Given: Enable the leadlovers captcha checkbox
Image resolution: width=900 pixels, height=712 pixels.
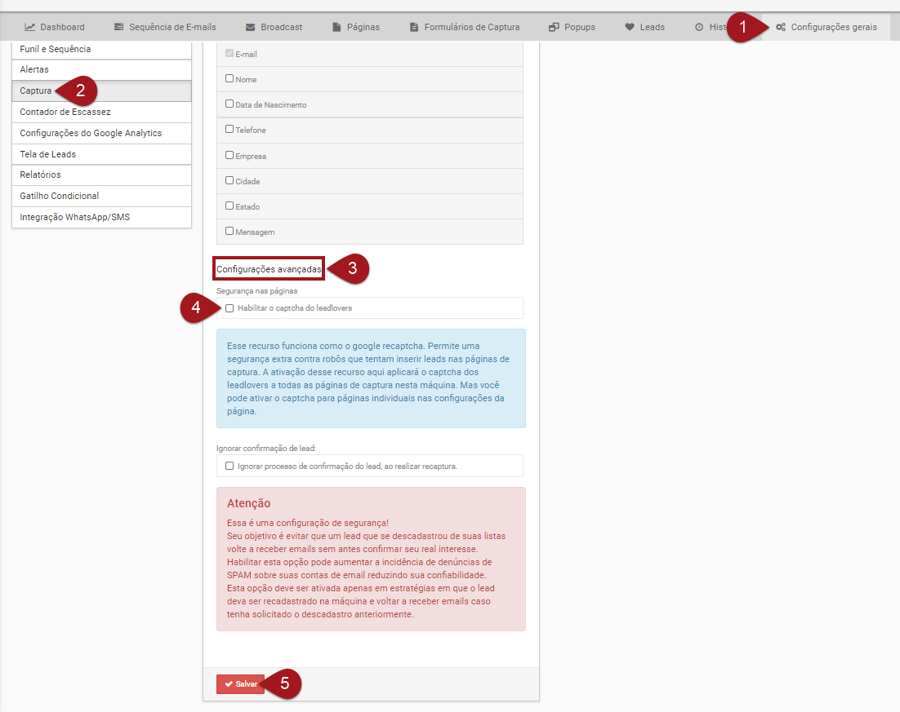Looking at the screenshot, I should point(230,308).
